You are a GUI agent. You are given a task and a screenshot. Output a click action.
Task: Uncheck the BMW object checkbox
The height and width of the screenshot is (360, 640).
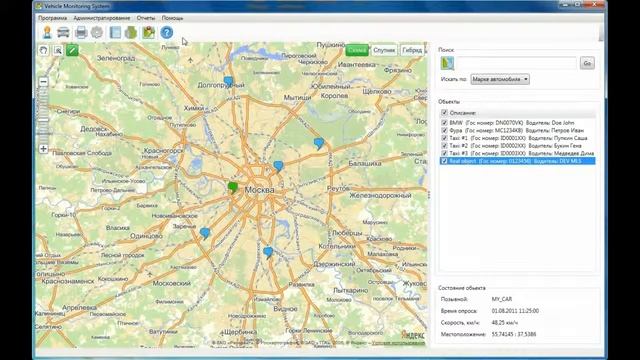(x=444, y=122)
